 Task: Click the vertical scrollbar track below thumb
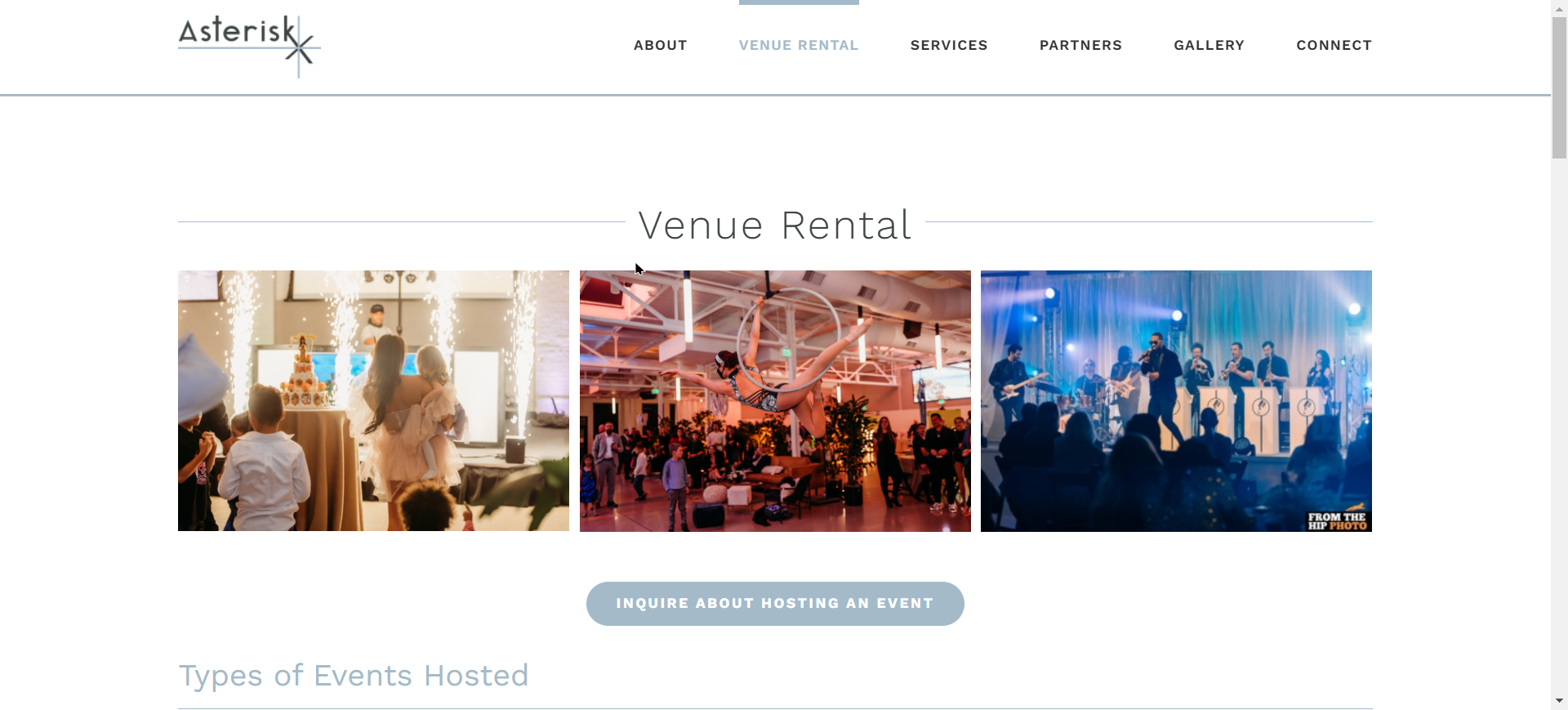click(x=1559, y=425)
